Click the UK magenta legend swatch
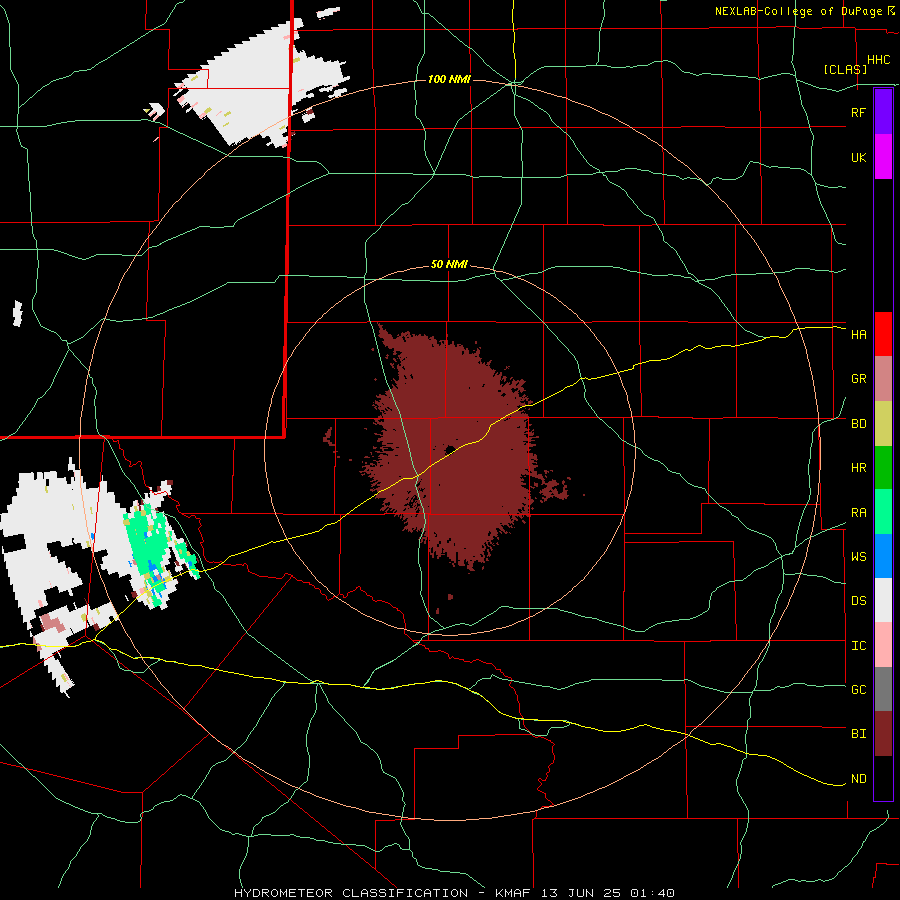 pos(883,157)
